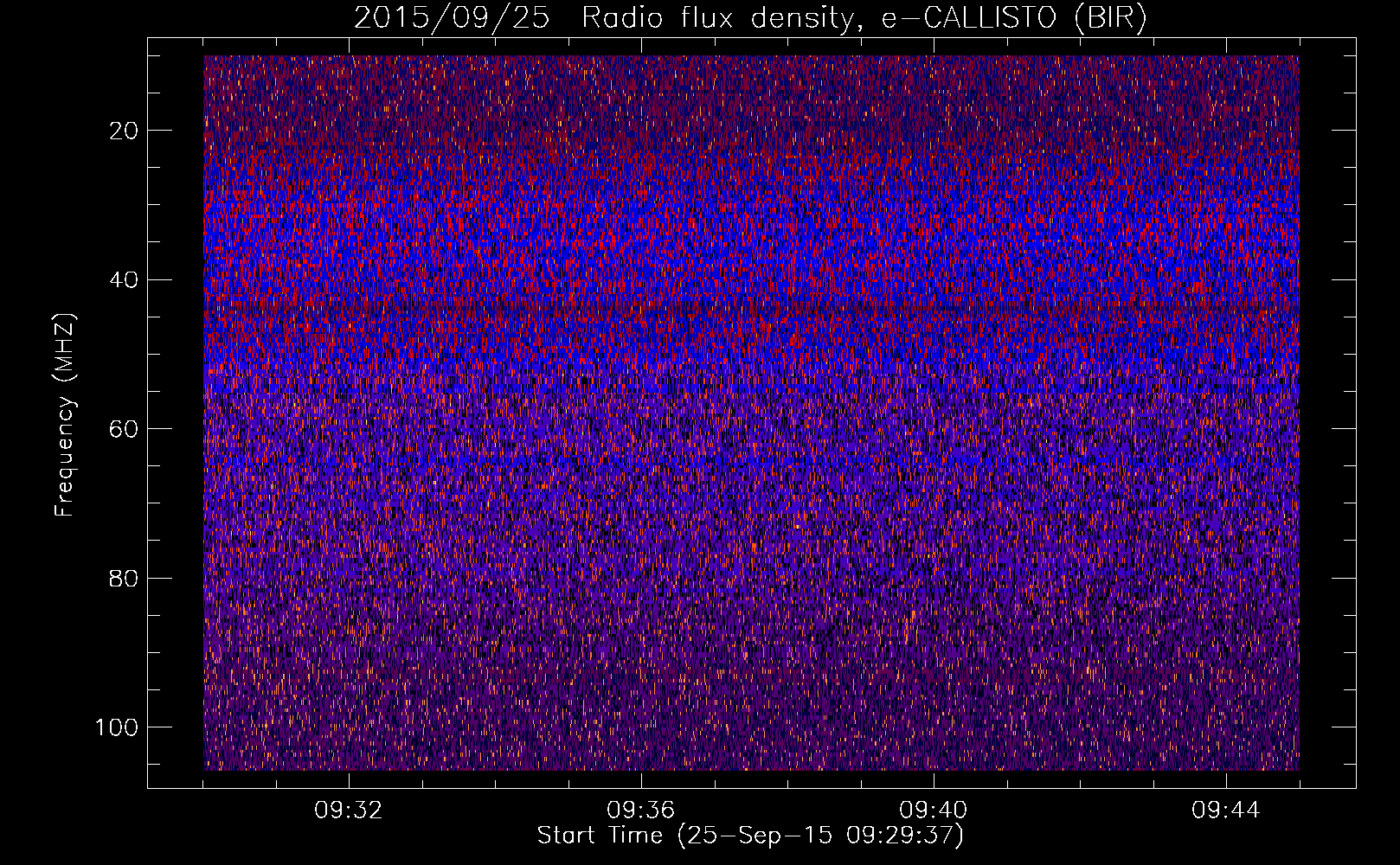
Task: Click the '20' frequency tick label
Action: click(x=125, y=131)
